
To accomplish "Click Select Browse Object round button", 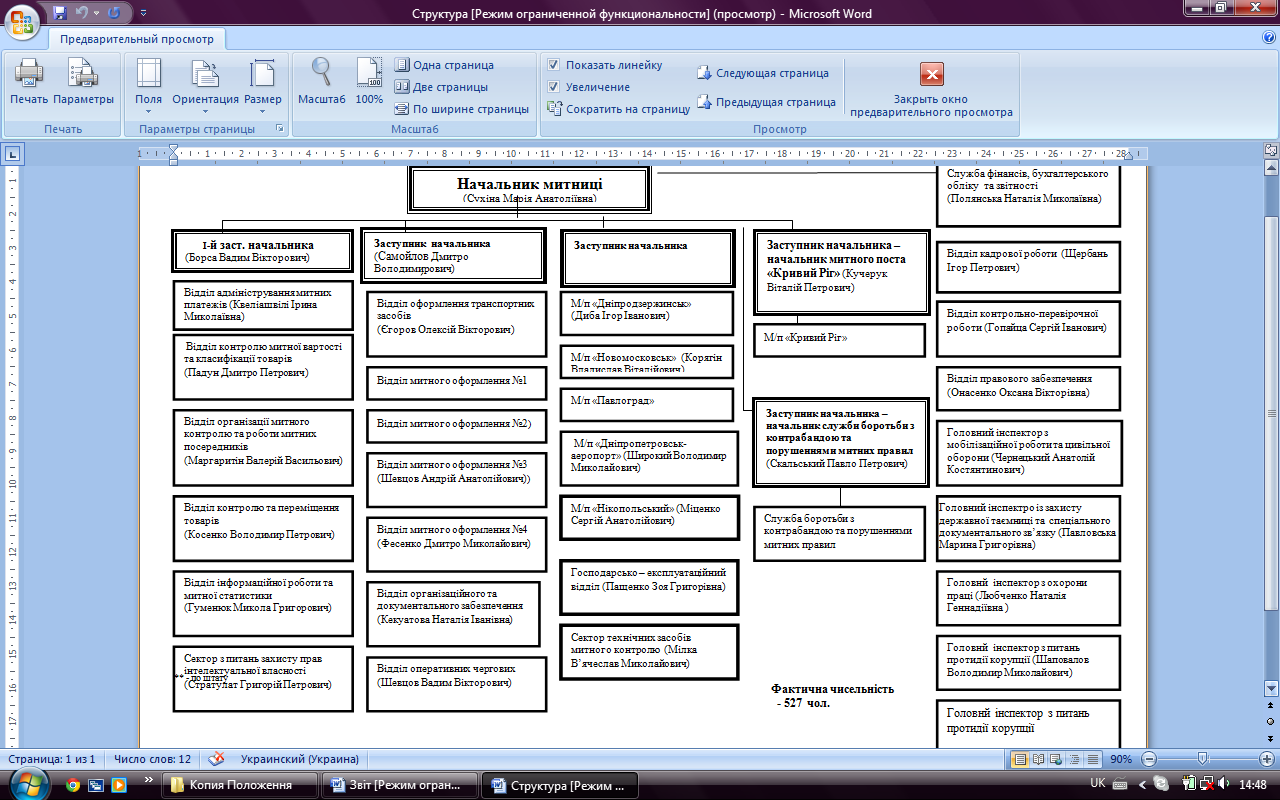I will [x=1271, y=721].
